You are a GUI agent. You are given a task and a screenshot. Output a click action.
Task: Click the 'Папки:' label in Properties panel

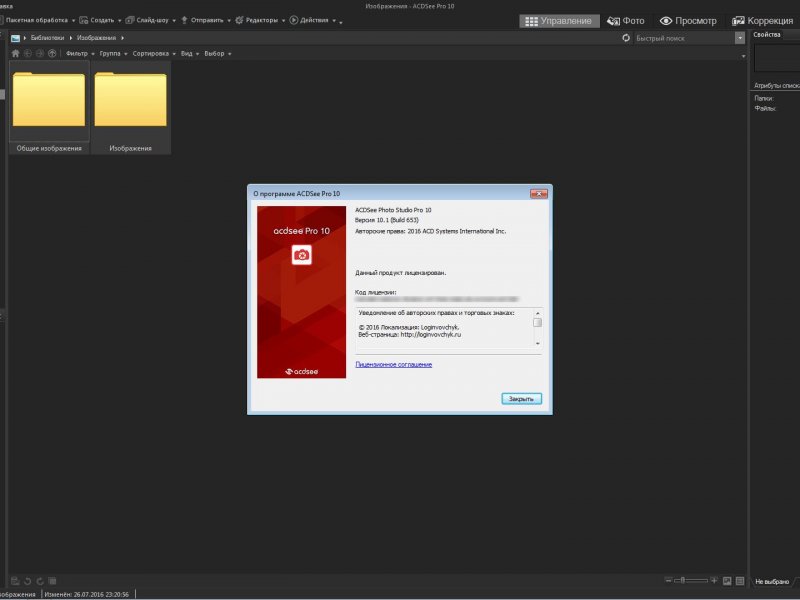tap(764, 98)
